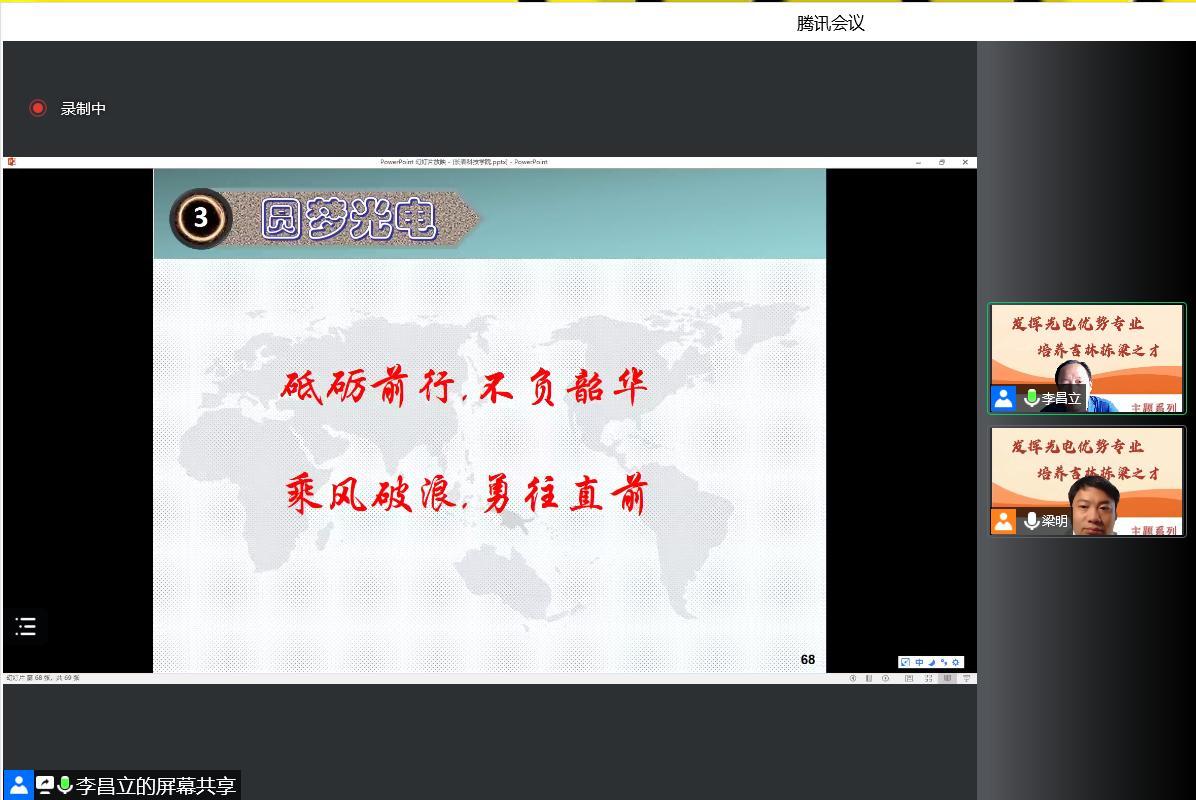Click the green microphone icon in bottom label

[65, 785]
